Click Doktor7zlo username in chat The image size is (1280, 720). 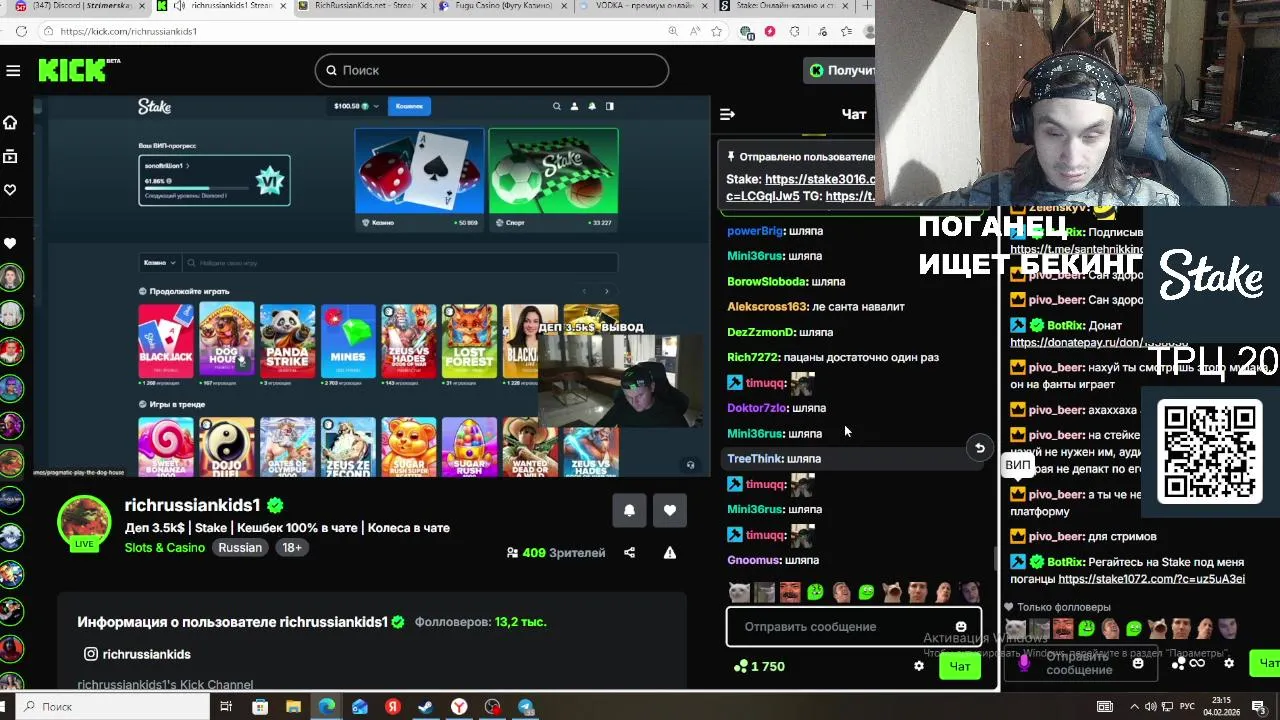point(757,408)
